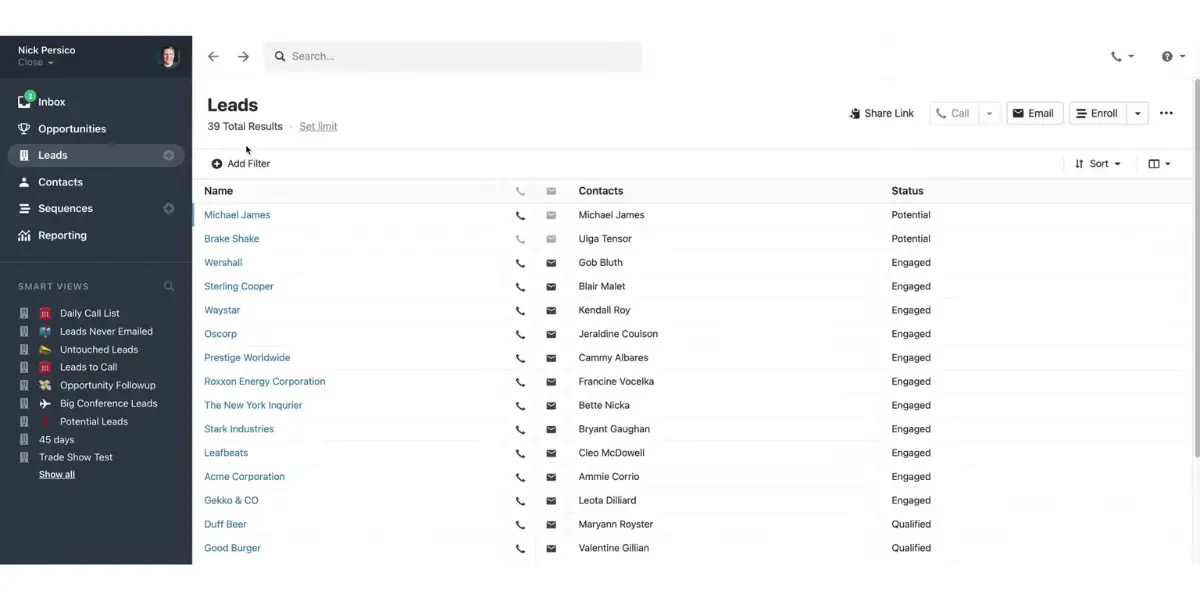Open Trade Show Test smart view
Viewport: 1200px width, 600px height.
coord(76,458)
